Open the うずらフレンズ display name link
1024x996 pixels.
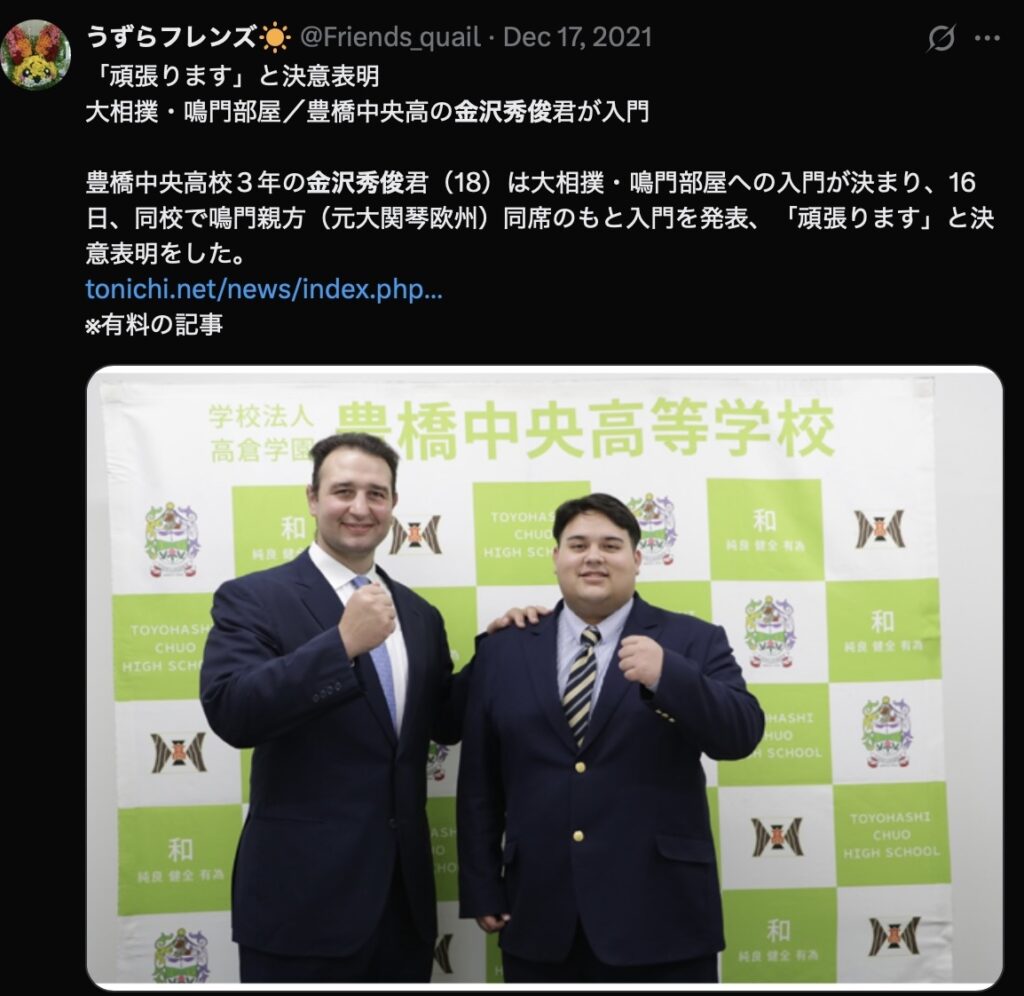(x=171, y=37)
